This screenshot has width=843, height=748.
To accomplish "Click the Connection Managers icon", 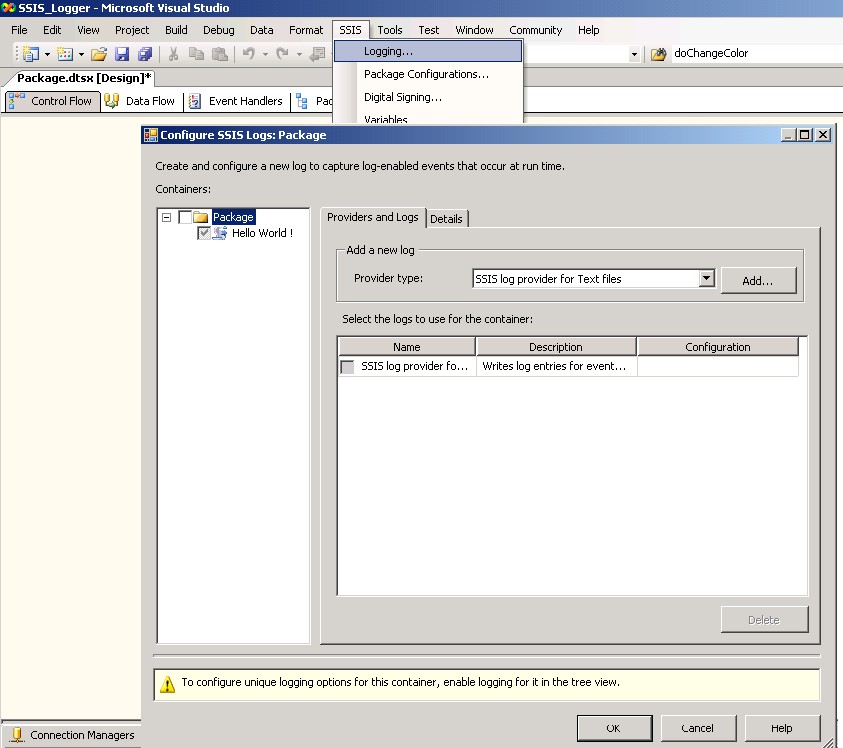I will 17,735.
